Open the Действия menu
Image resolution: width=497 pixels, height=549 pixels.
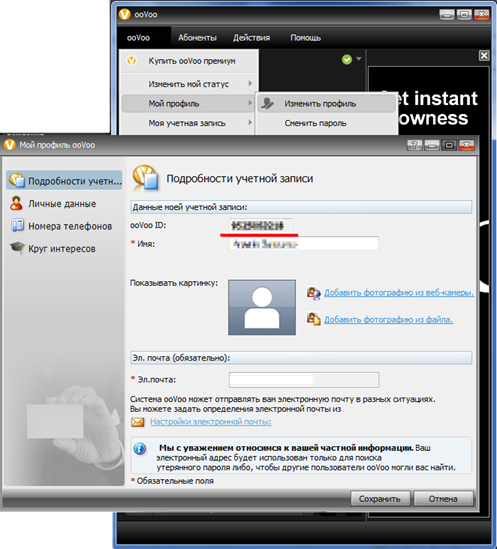tap(251, 38)
